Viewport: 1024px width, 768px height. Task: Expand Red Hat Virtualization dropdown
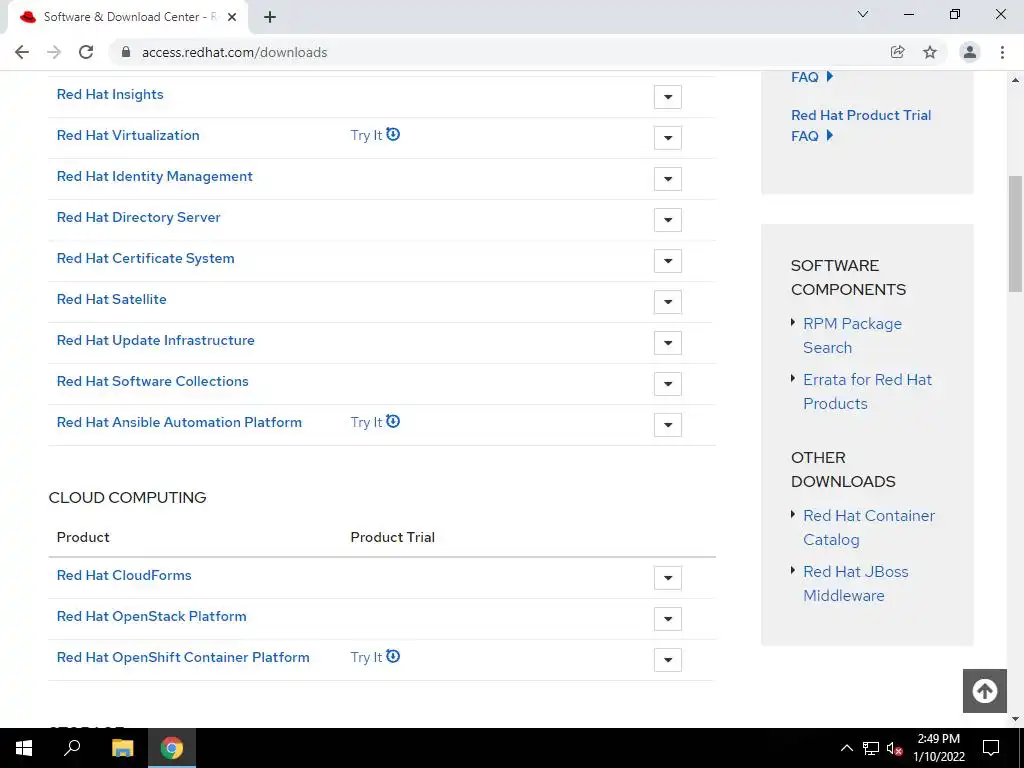coord(667,138)
